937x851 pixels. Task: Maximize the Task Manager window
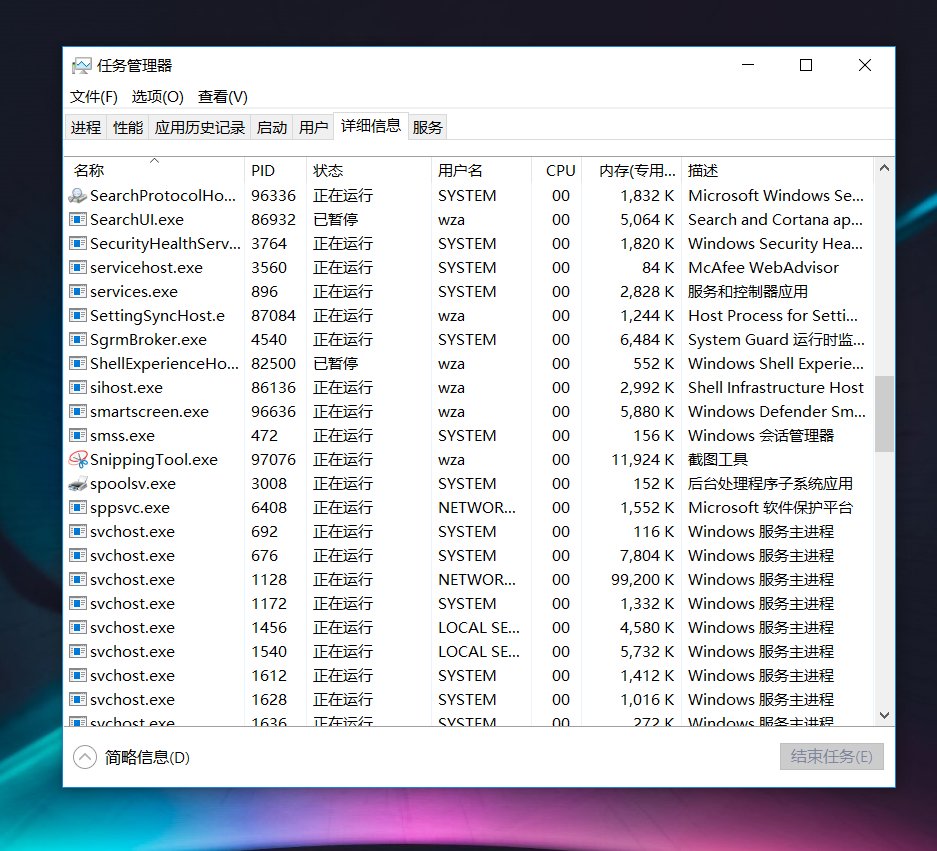tap(806, 65)
